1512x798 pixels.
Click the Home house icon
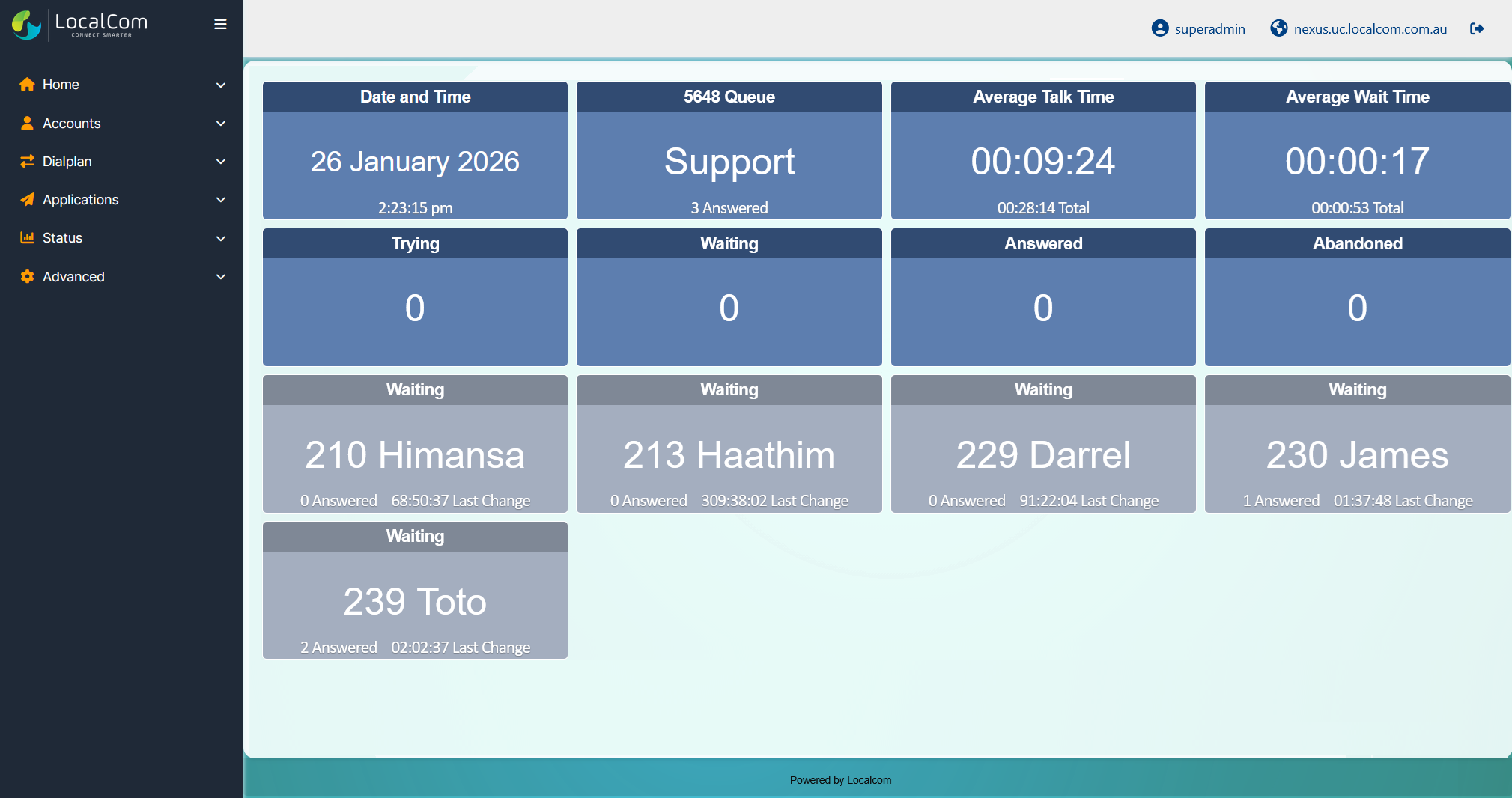point(27,85)
